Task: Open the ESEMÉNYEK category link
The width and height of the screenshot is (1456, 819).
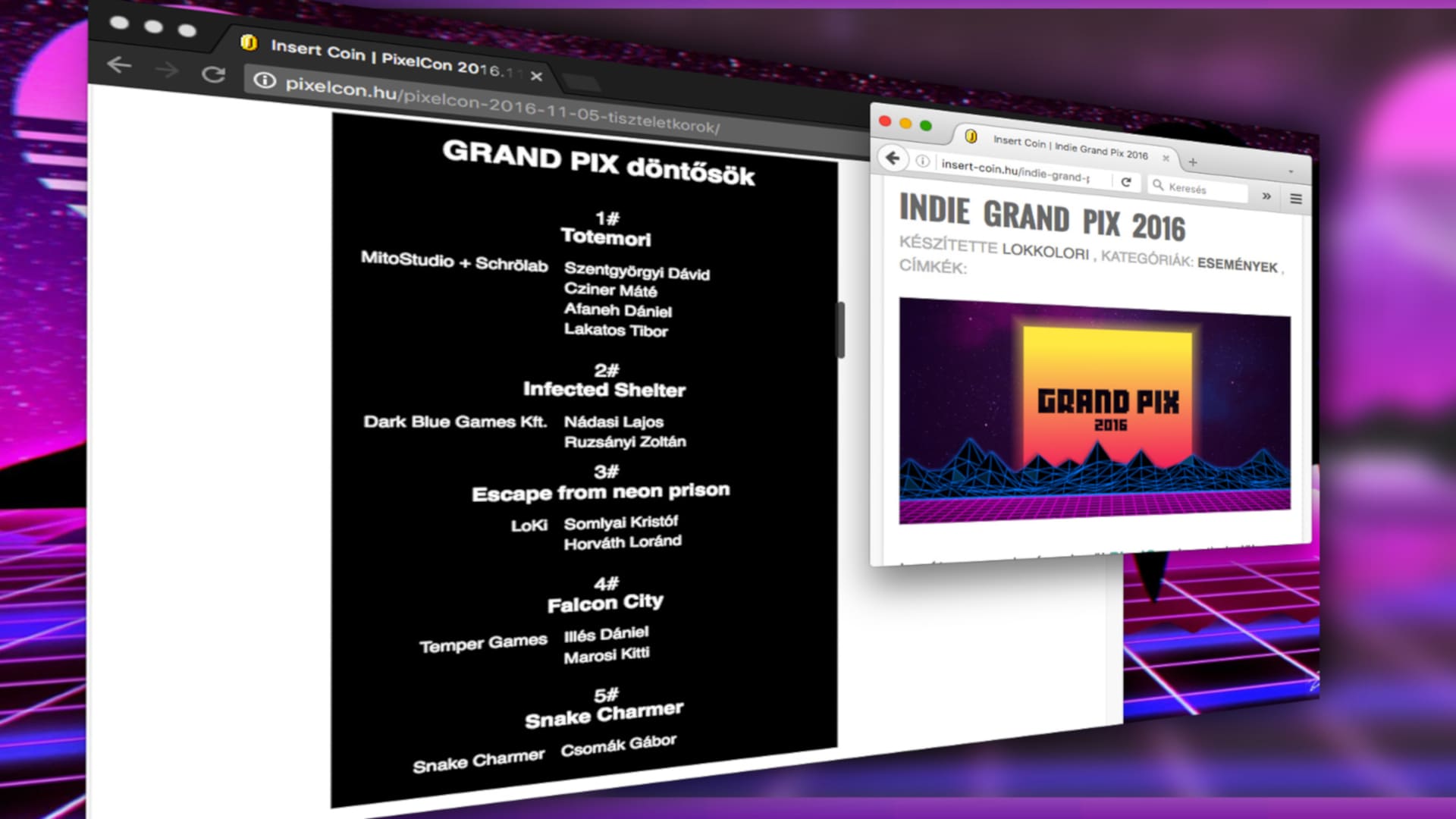Action: [1237, 265]
